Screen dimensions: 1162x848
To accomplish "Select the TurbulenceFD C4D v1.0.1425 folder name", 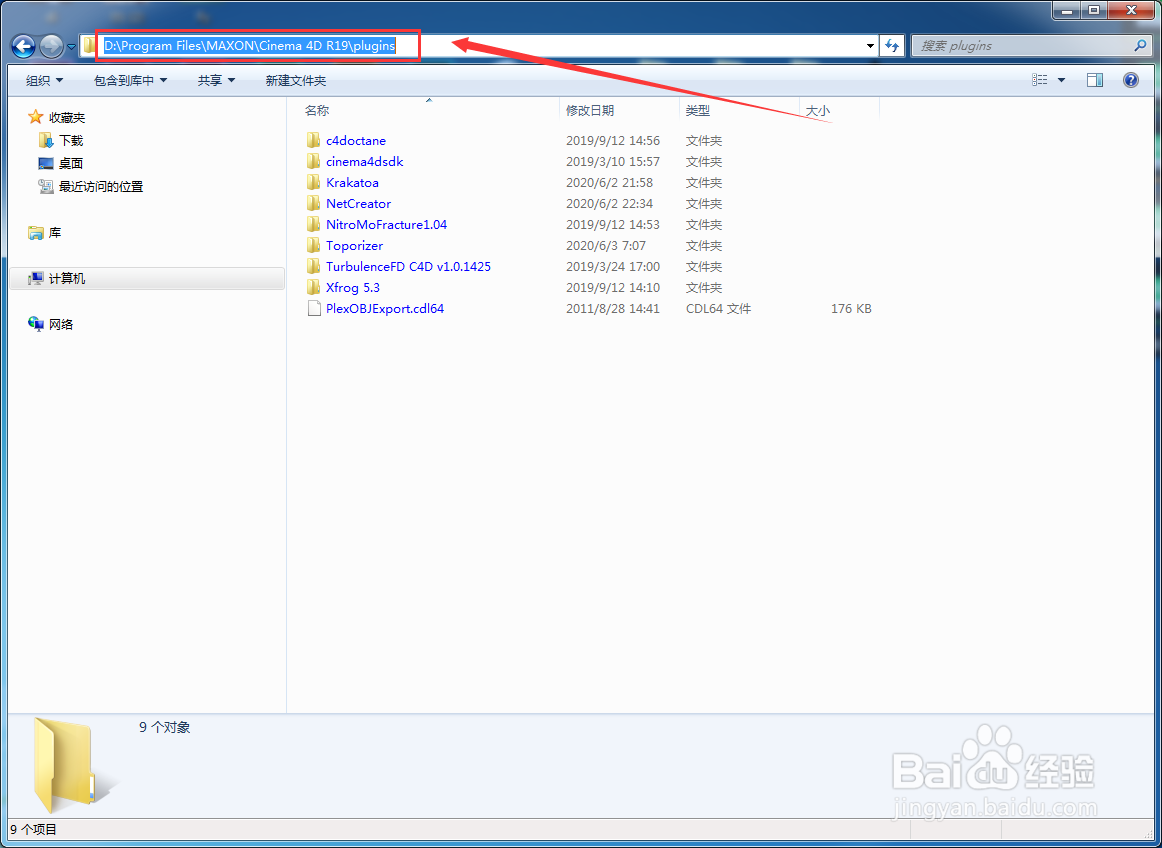I will (x=408, y=266).
